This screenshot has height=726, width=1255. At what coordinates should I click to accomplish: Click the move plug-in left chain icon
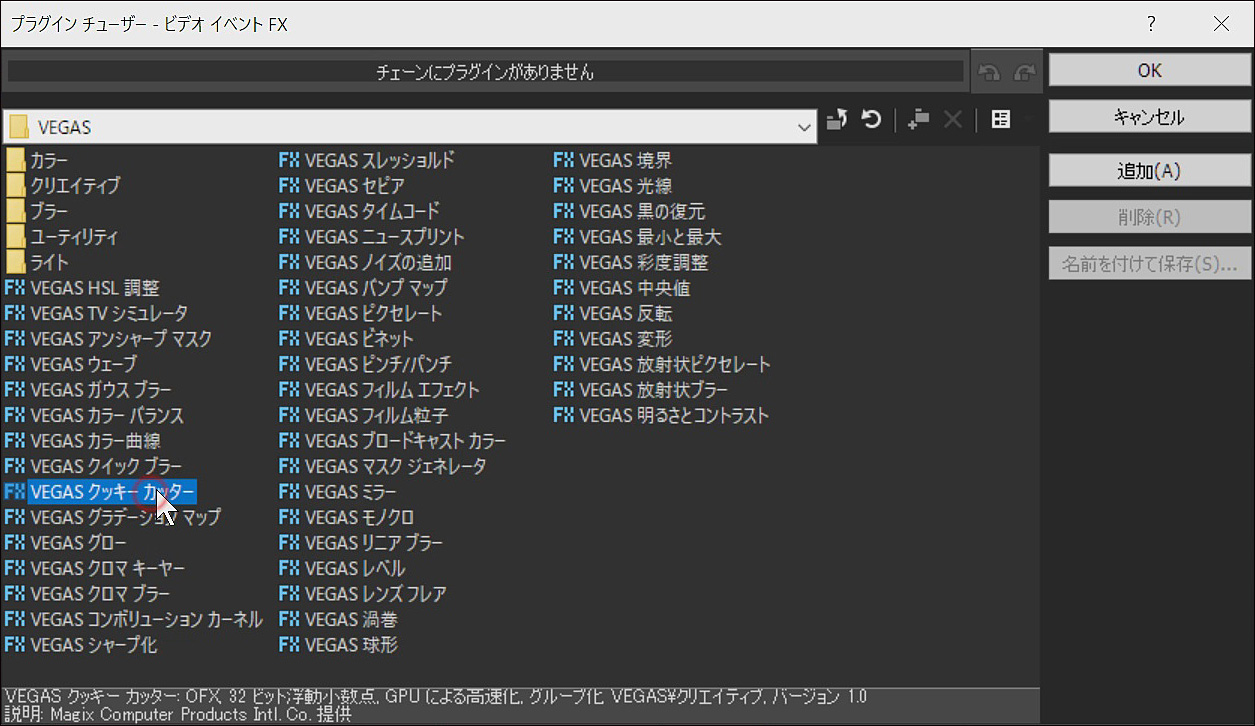coord(988,72)
